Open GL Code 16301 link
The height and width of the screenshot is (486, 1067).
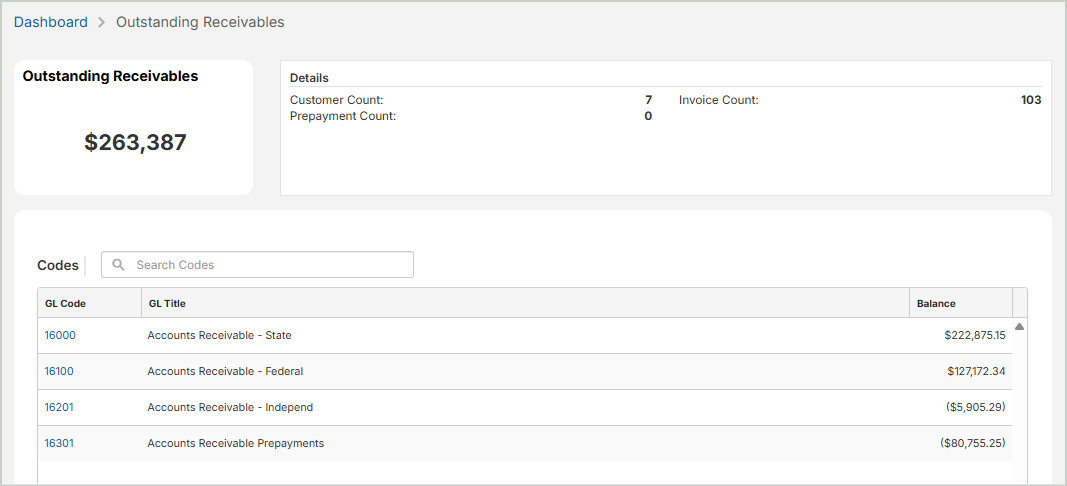pos(59,443)
